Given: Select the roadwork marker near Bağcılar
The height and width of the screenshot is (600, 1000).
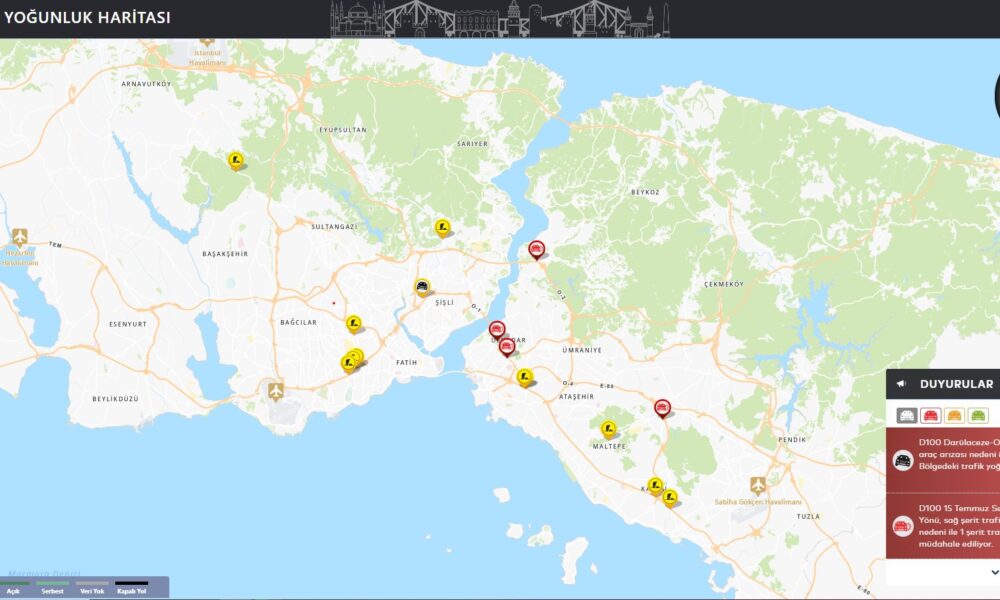Looking at the screenshot, I should click(x=353, y=323).
